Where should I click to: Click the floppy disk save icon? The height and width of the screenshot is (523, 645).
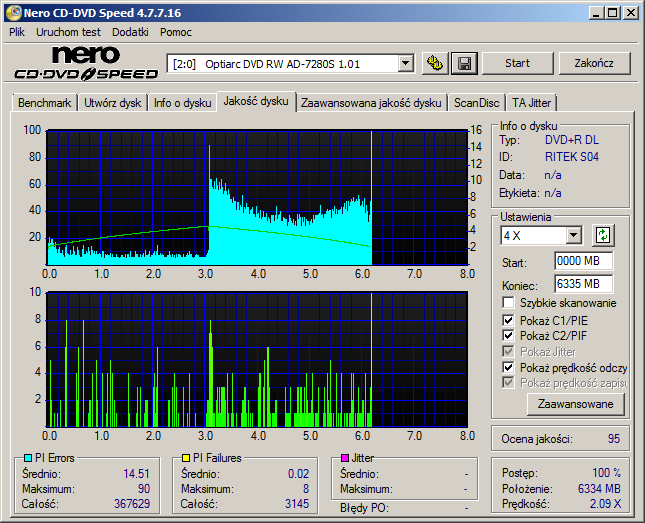[x=464, y=63]
